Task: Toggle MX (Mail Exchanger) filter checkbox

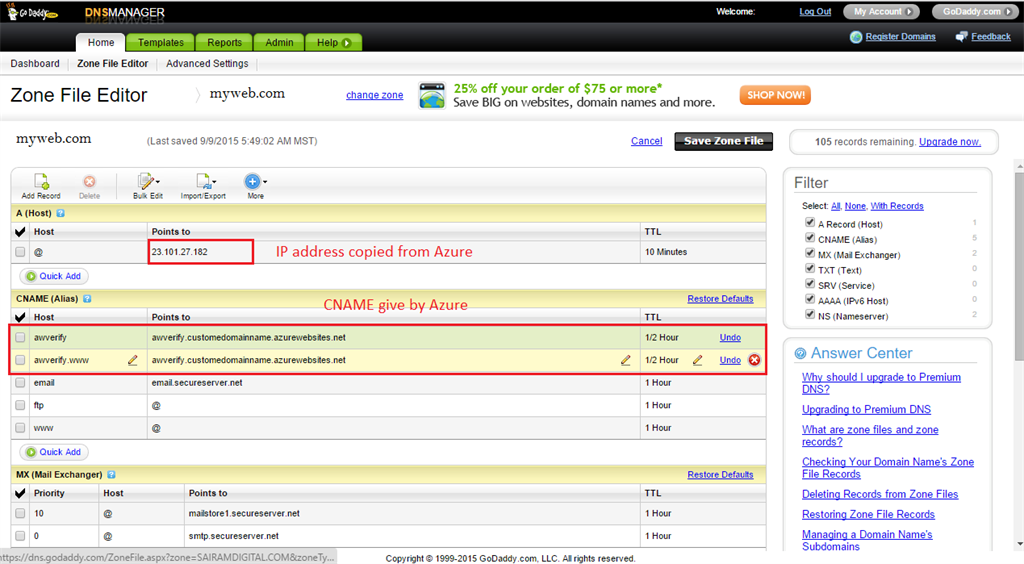Action: (810, 253)
